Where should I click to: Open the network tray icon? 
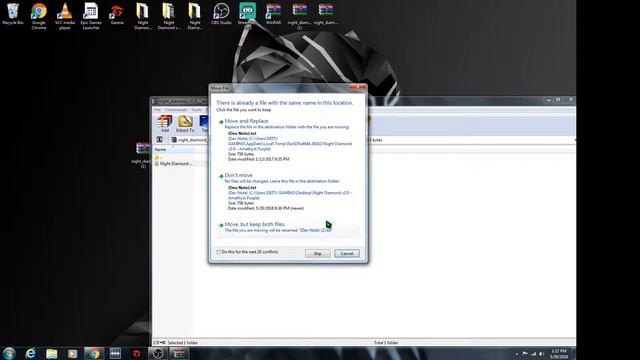tap(533, 354)
